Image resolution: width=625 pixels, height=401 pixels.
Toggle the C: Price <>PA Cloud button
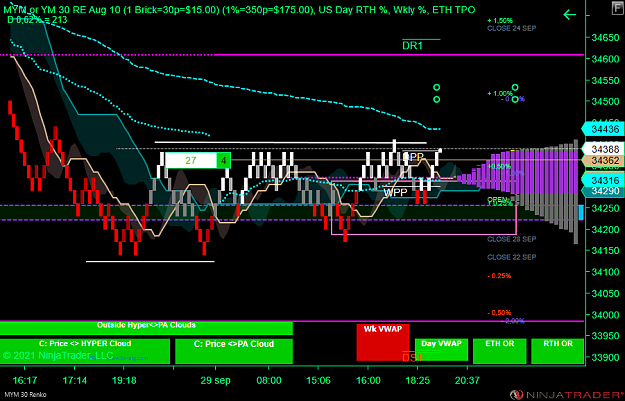[234, 351]
